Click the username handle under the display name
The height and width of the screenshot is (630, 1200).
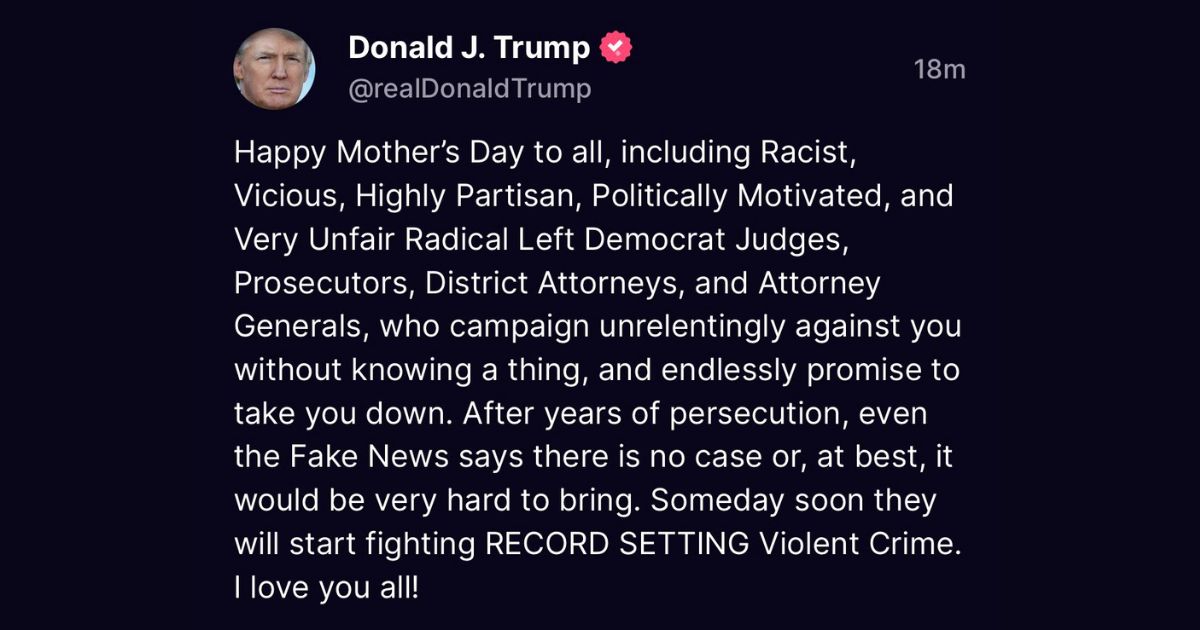[x=470, y=88]
